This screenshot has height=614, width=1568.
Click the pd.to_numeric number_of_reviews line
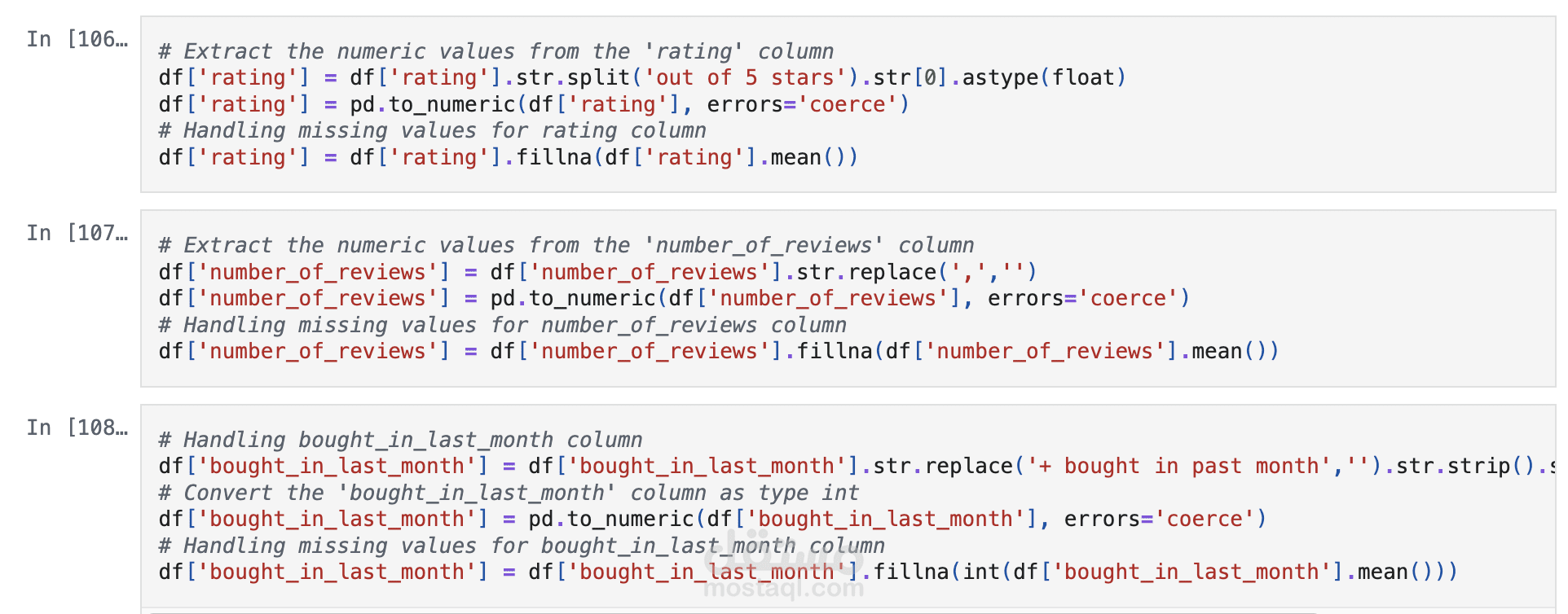pos(674,299)
